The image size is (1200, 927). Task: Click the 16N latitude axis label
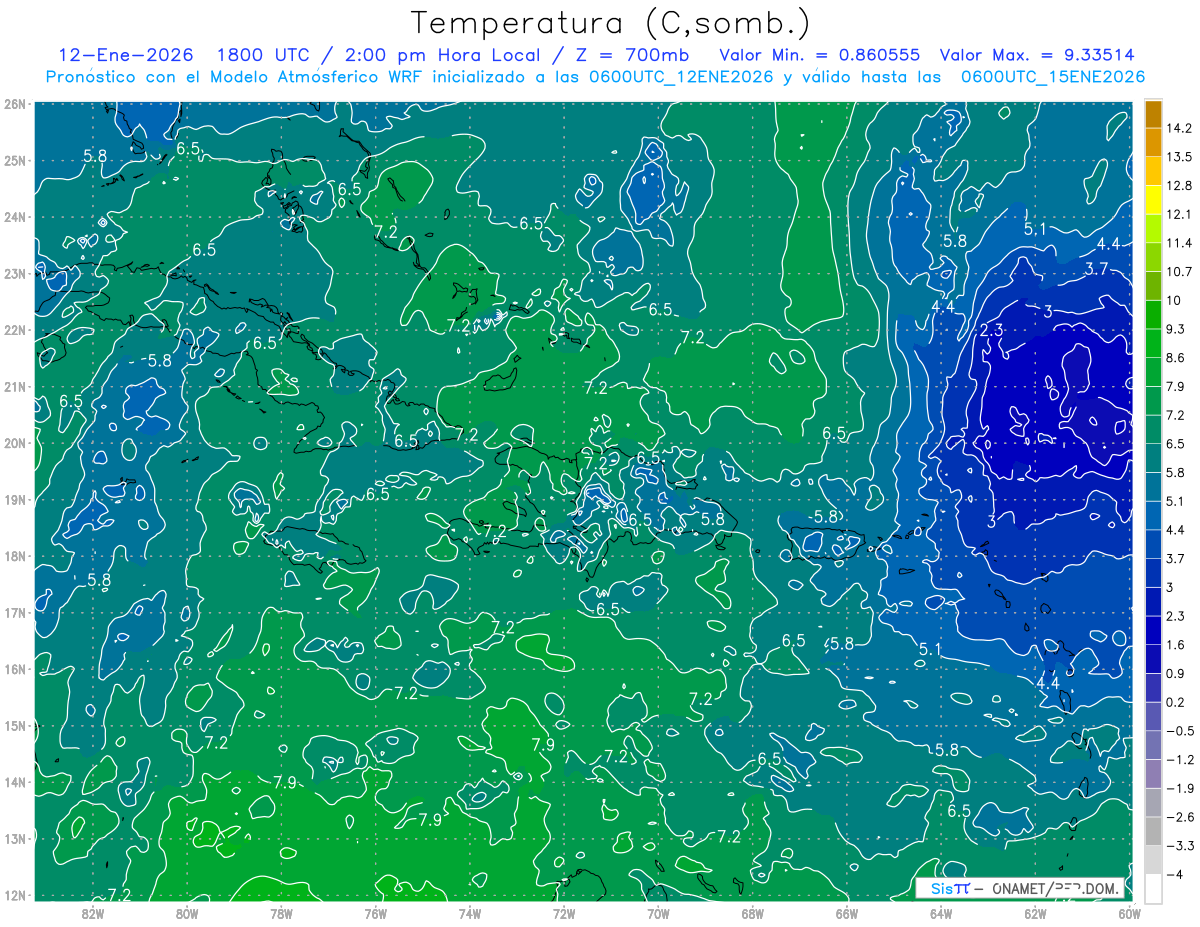click(14, 669)
